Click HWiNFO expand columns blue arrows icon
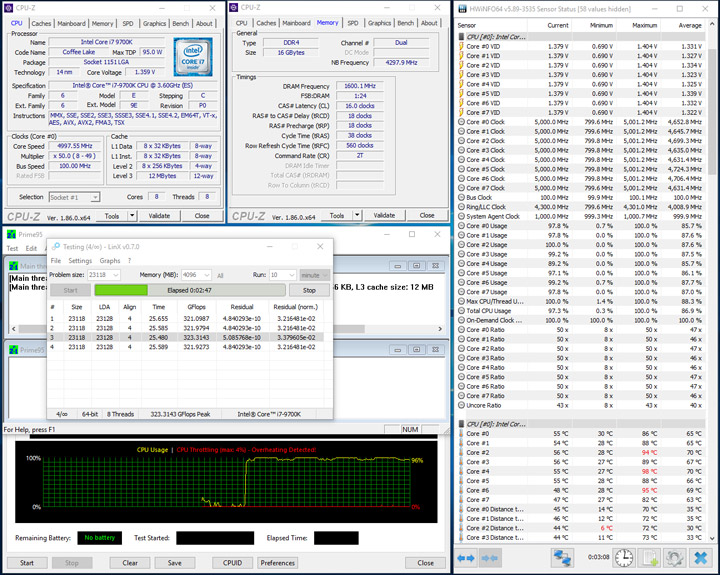720x575 pixels. pyautogui.click(x=468, y=557)
